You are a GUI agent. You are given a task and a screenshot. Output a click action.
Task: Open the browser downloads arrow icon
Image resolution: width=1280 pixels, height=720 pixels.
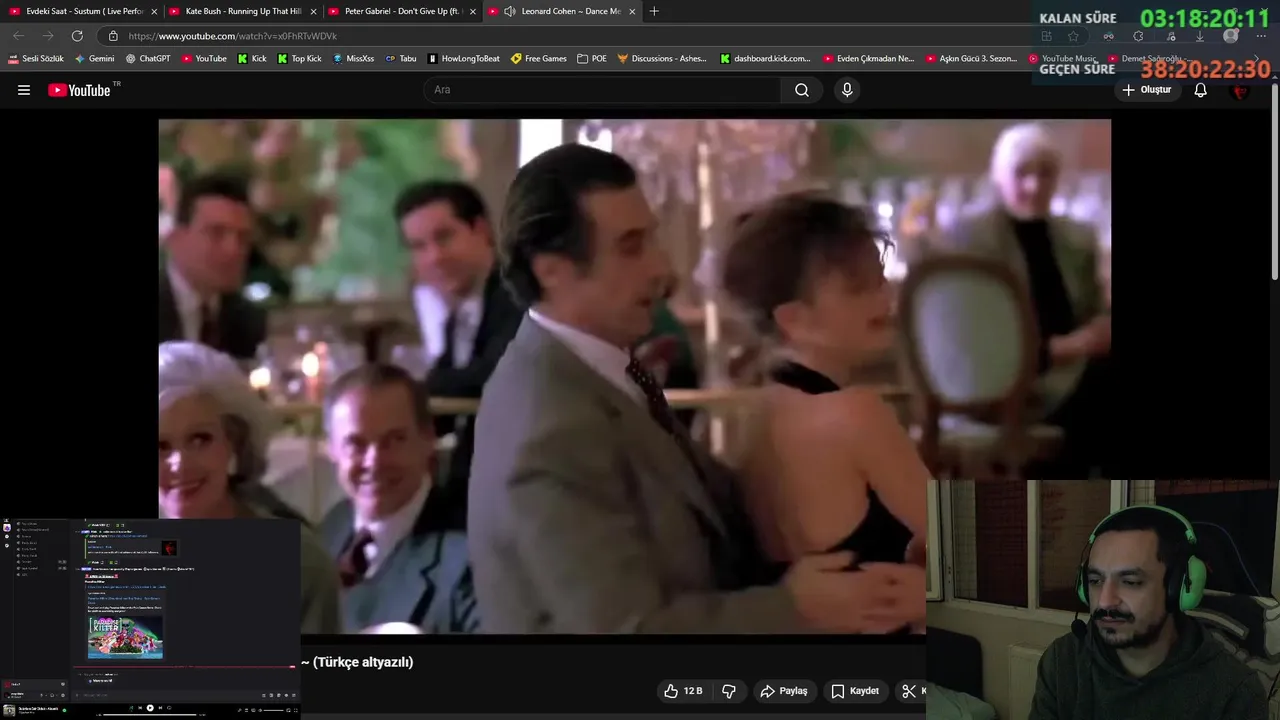[1200, 36]
